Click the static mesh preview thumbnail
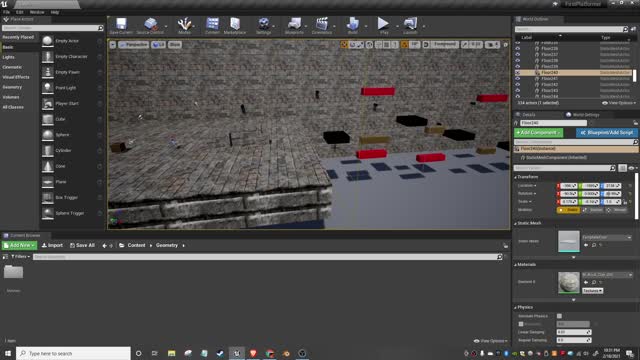Image resolution: width=640 pixels, height=360 pixels. [x=569, y=241]
